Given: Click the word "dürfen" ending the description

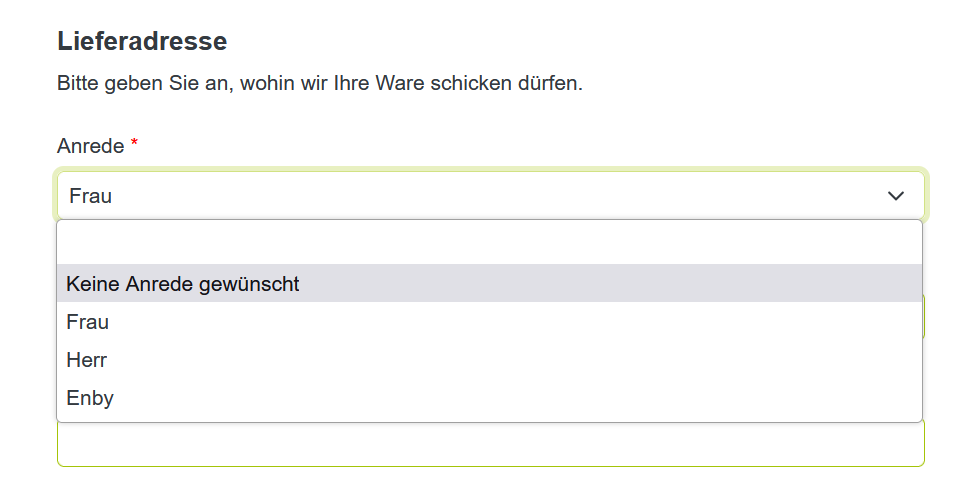Looking at the screenshot, I should tap(548, 83).
